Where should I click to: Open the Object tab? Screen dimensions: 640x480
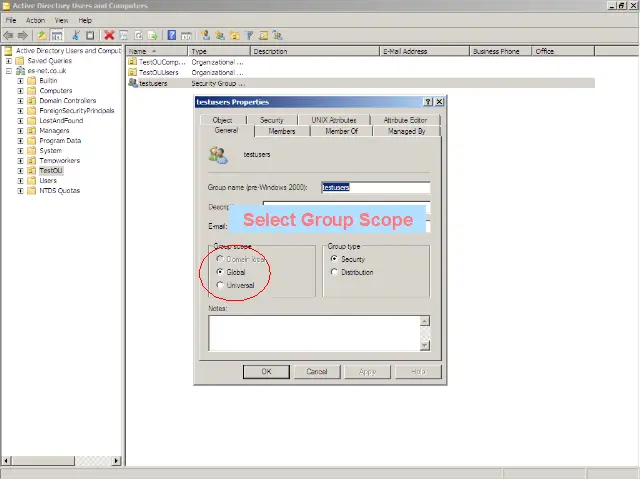[x=223, y=120]
